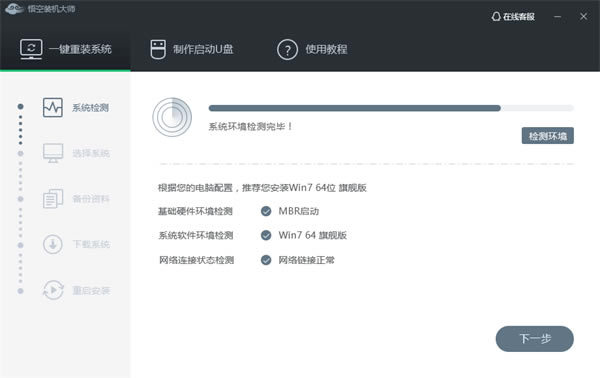Click the question mark help icon
The height and width of the screenshot is (378, 600).
(287, 50)
